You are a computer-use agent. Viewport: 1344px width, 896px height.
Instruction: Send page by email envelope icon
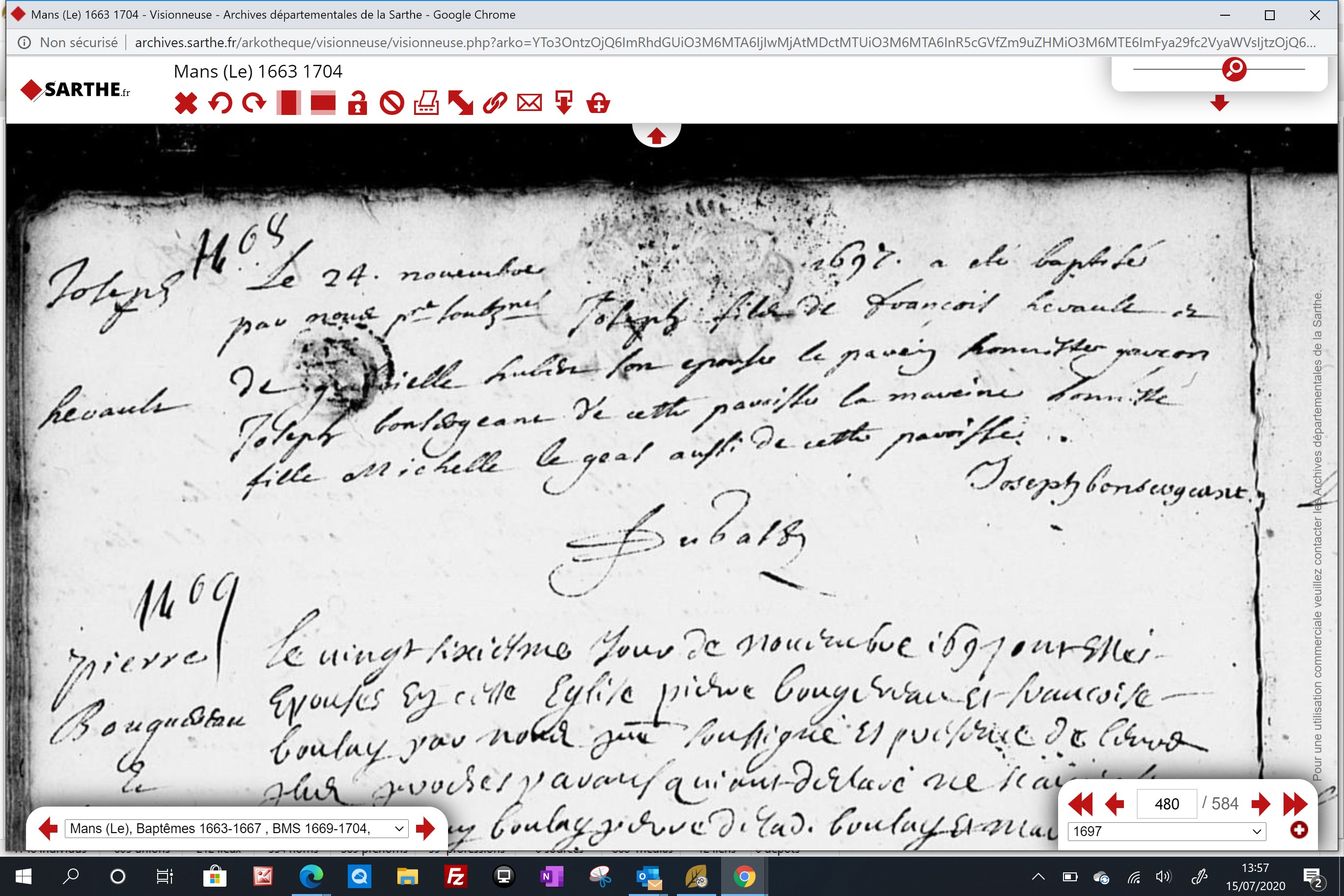pos(529,104)
